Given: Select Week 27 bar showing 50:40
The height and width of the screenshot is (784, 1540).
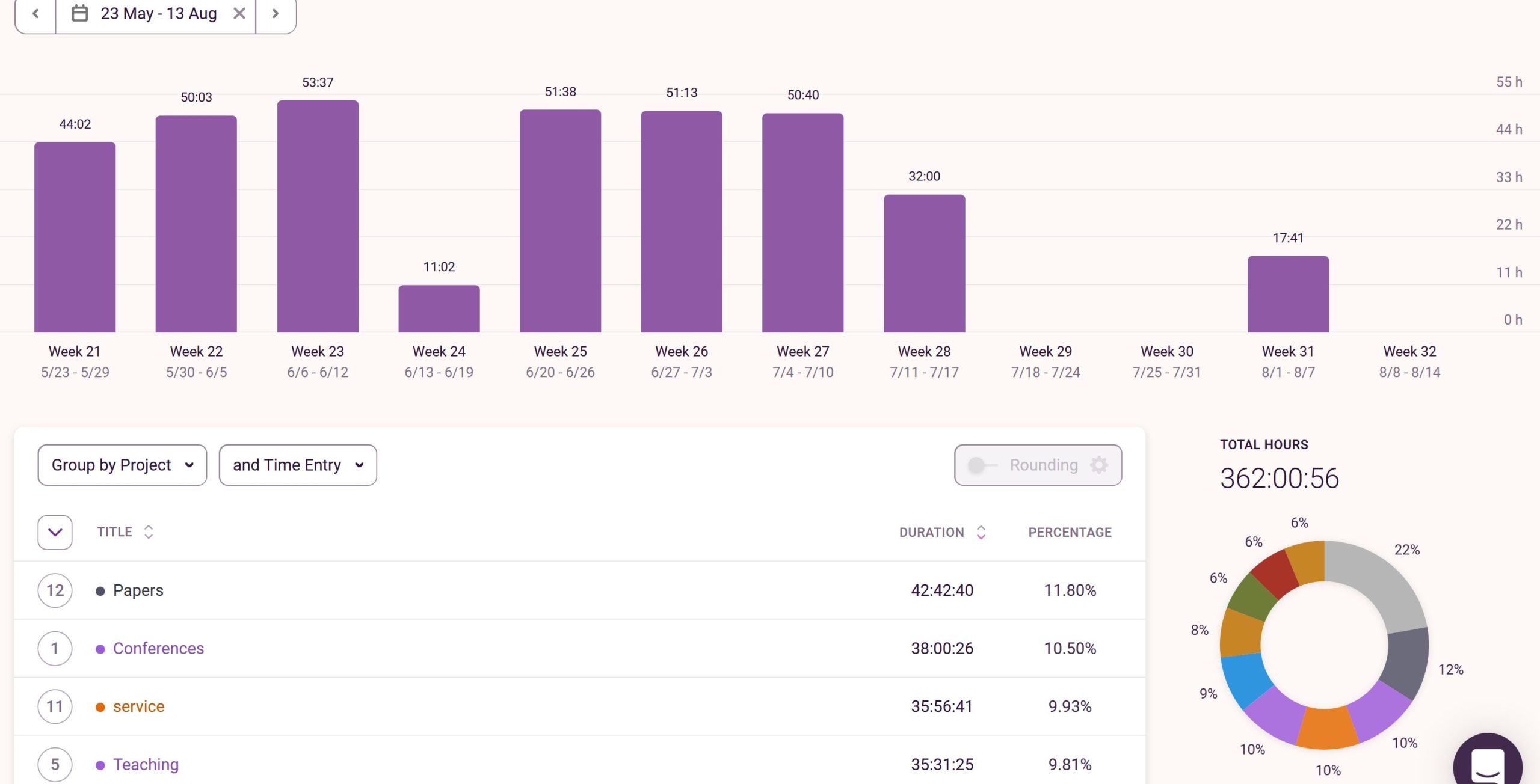Looking at the screenshot, I should [x=803, y=223].
